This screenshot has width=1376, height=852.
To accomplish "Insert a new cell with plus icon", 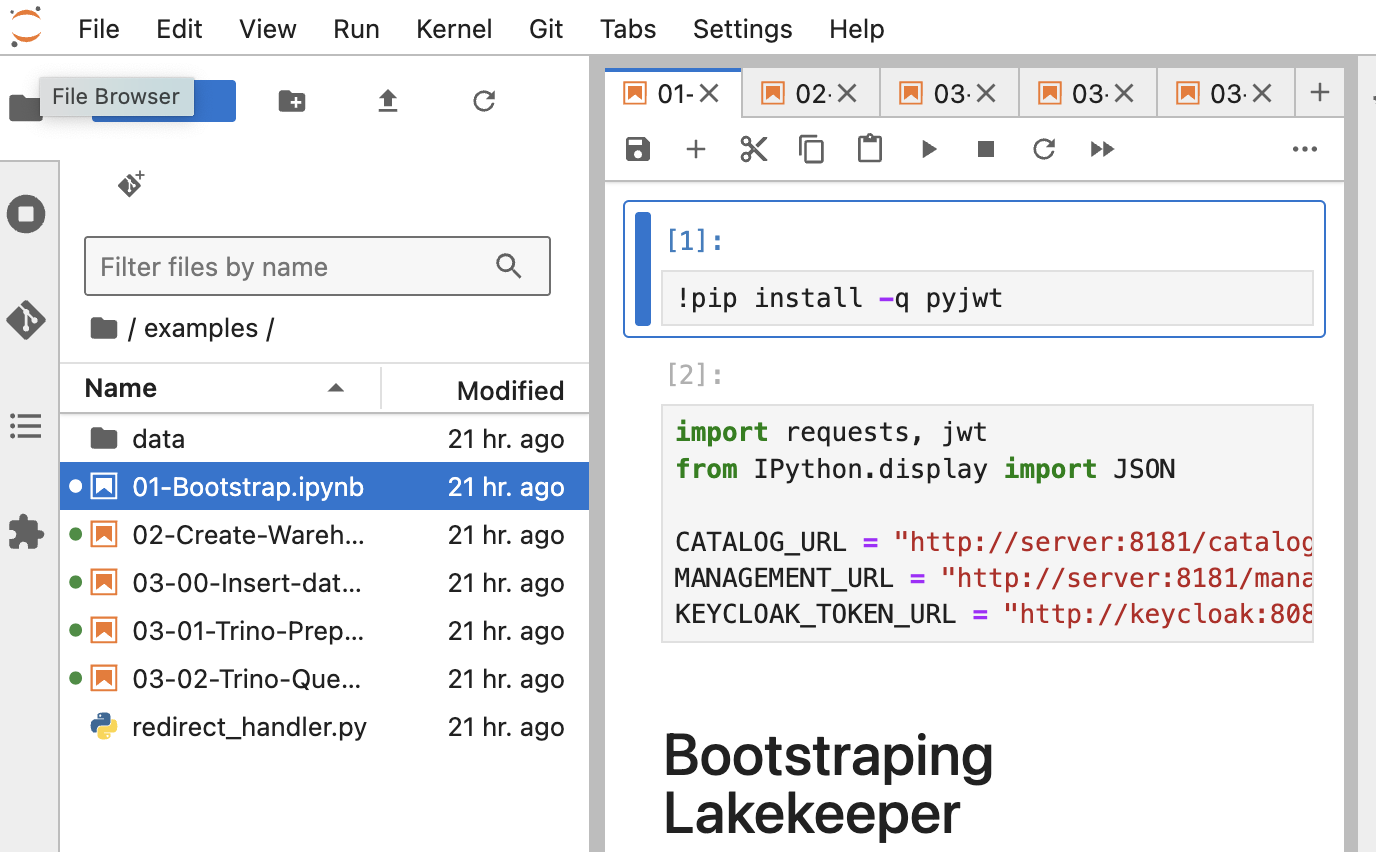I will 696,149.
